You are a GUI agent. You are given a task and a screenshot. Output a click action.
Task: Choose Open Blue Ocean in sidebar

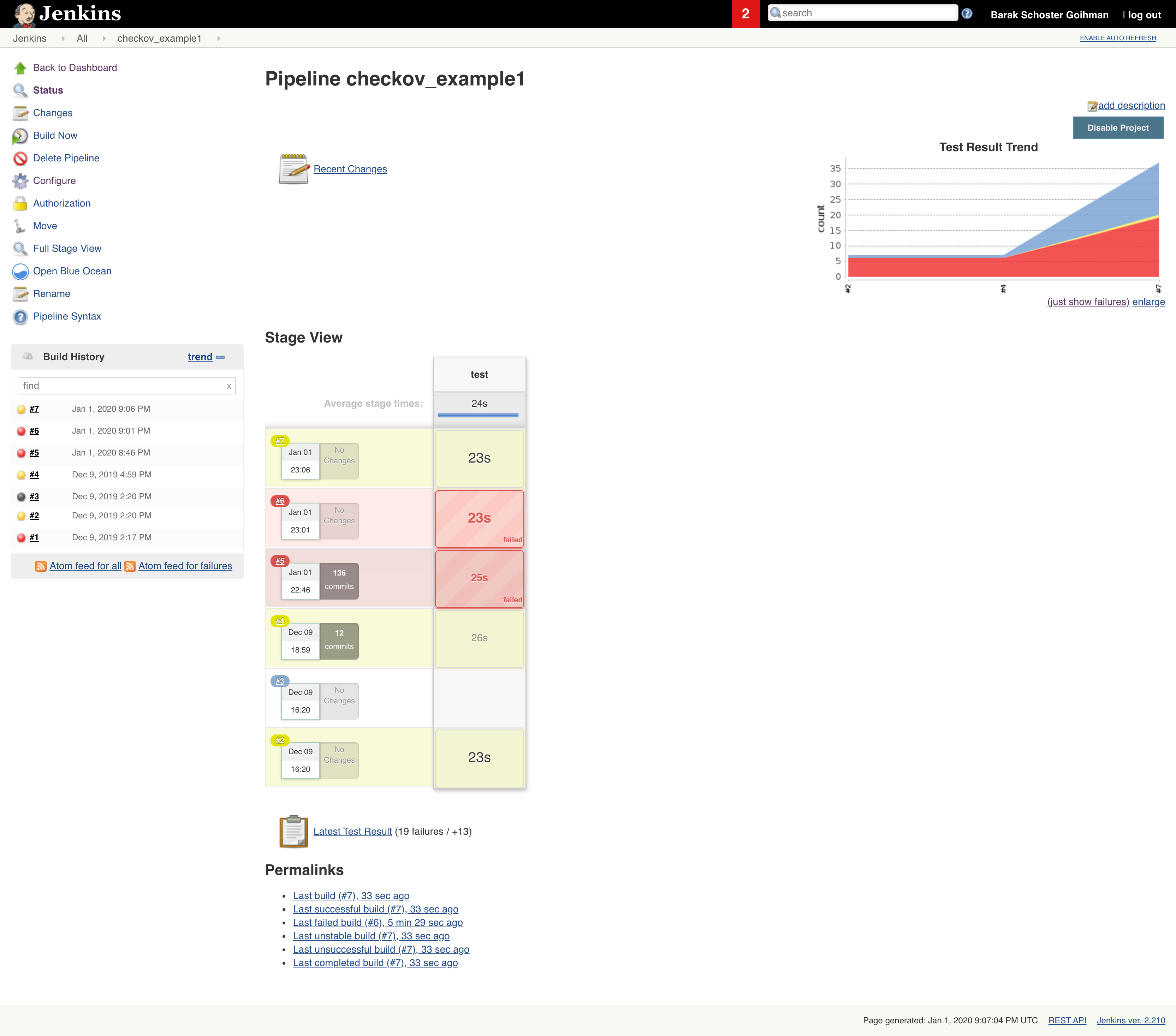[x=72, y=271]
